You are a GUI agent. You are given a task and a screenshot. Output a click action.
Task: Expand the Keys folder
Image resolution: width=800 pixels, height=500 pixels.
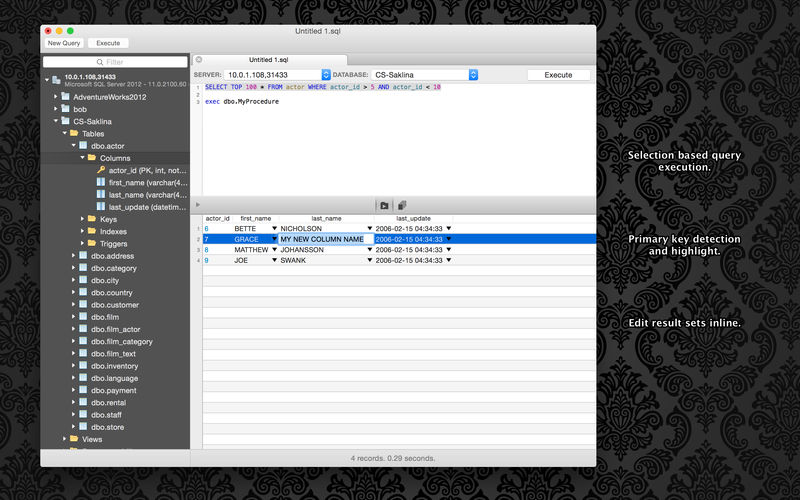[82, 219]
